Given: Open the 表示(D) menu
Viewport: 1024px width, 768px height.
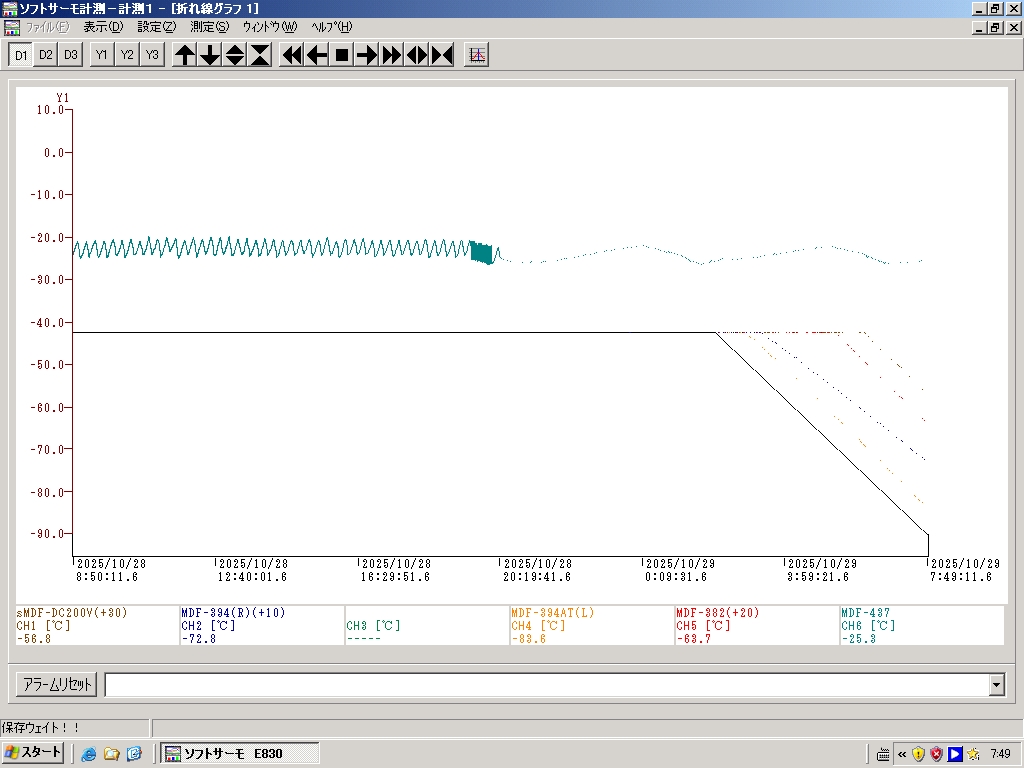Looking at the screenshot, I should tap(103, 27).
